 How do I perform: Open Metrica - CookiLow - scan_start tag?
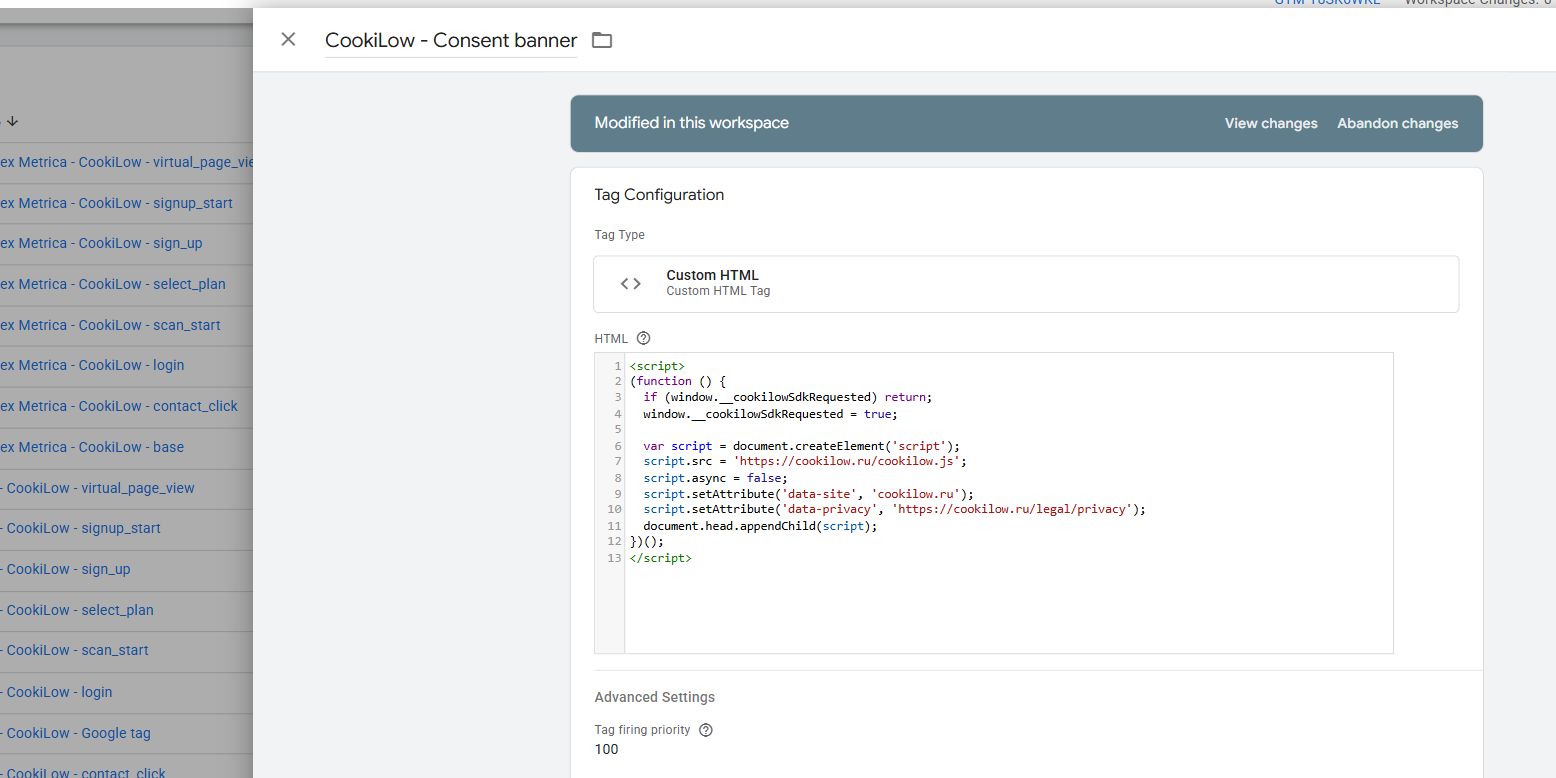point(110,325)
